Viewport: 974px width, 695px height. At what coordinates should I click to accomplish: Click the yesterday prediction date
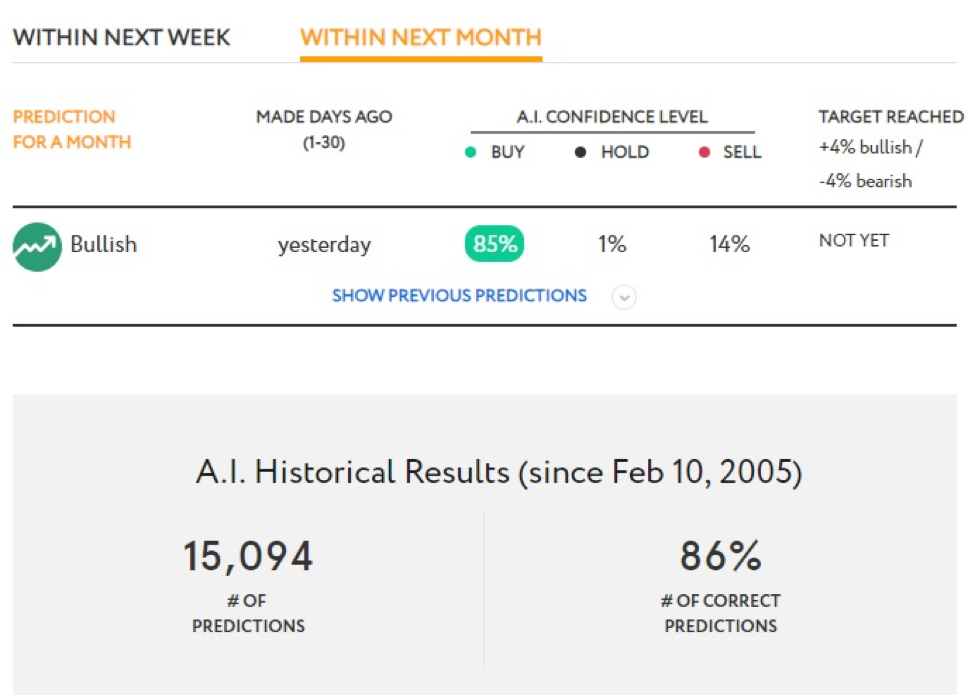[324, 245]
